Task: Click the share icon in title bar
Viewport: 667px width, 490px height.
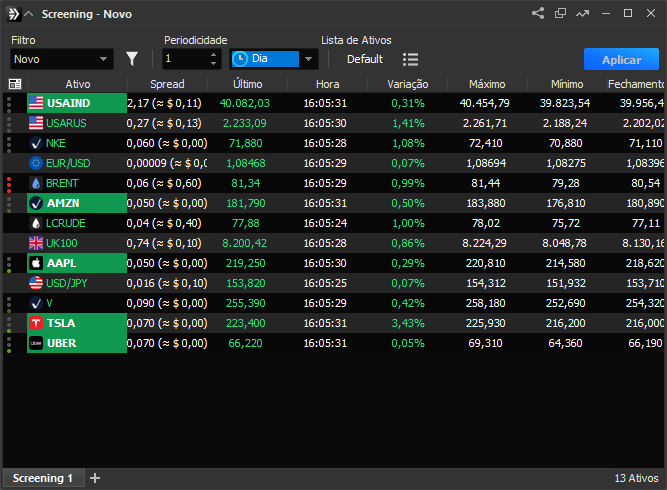Action: [538, 14]
